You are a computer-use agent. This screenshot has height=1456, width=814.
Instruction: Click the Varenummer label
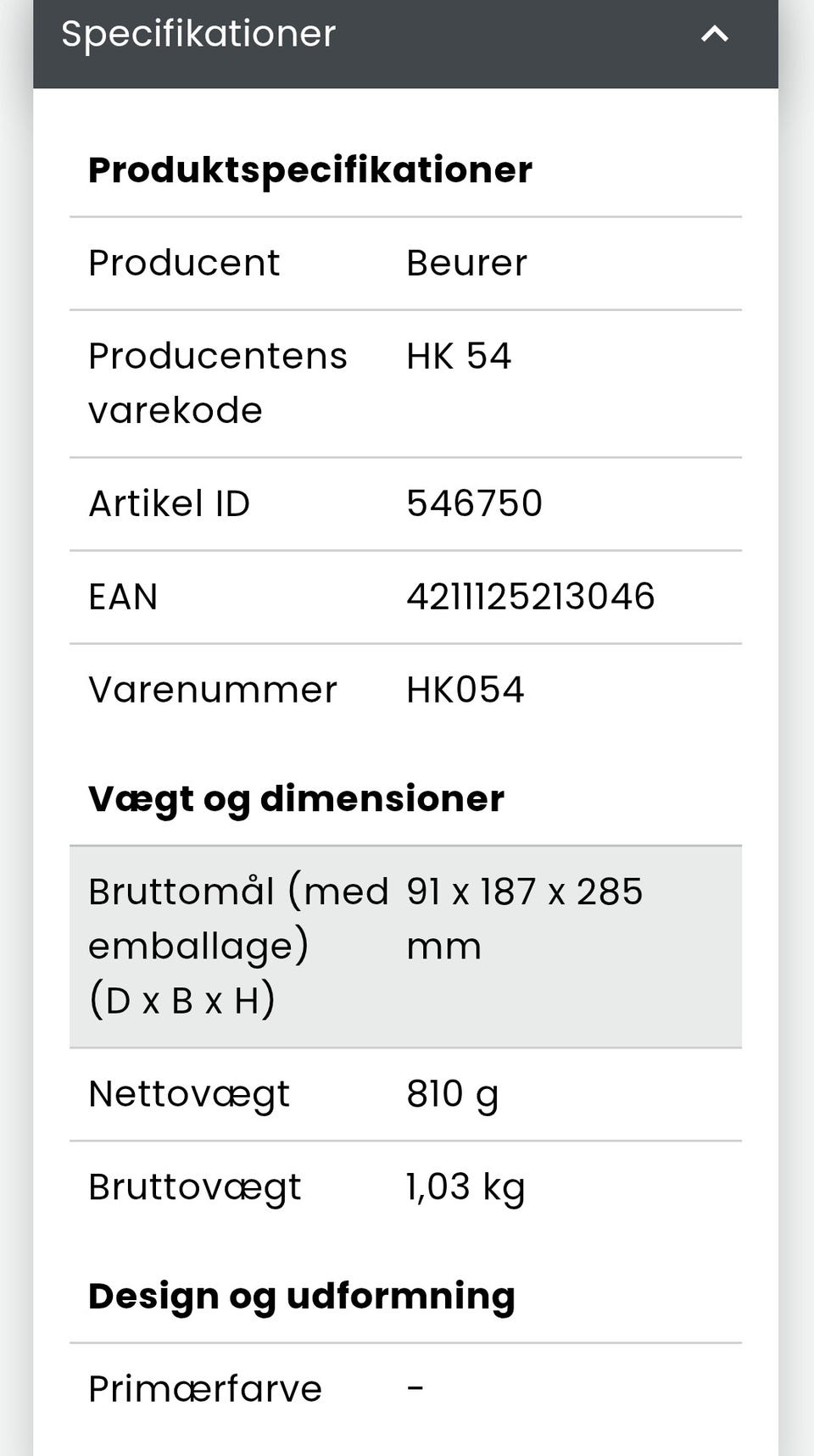212,690
